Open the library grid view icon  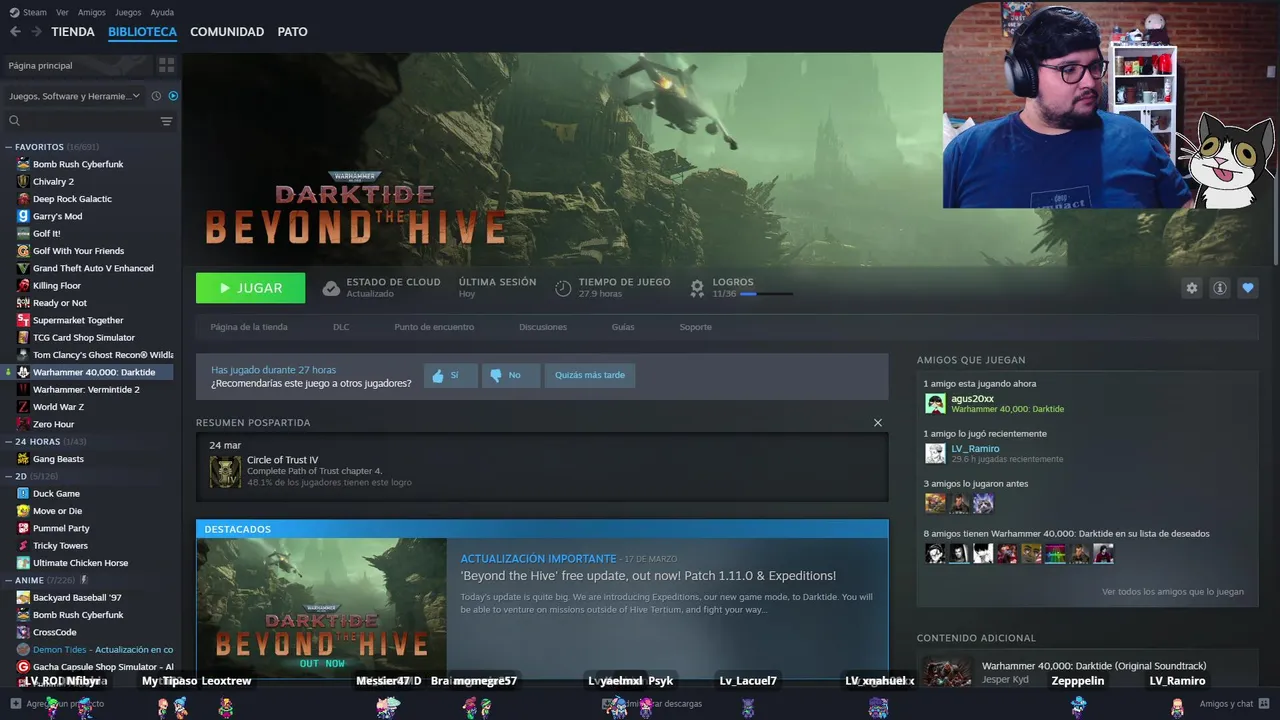166,65
